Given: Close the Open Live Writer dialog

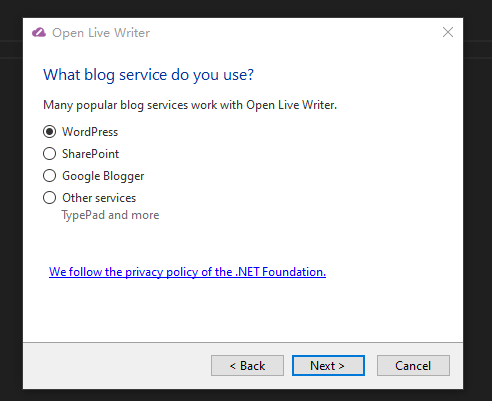Looking at the screenshot, I should [448, 32].
